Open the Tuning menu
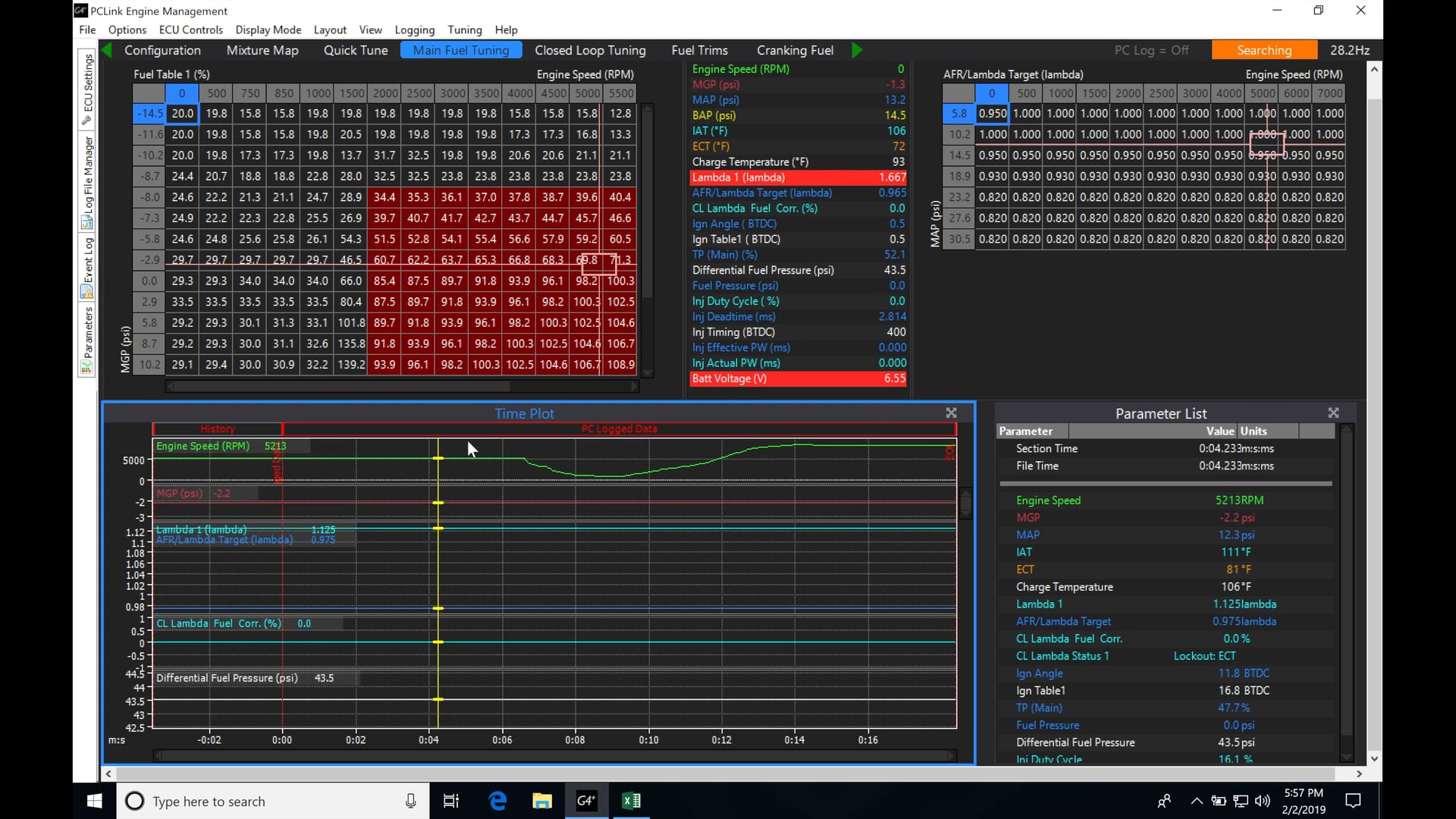This screenshot has width=1456, height=819. [464, 30]
